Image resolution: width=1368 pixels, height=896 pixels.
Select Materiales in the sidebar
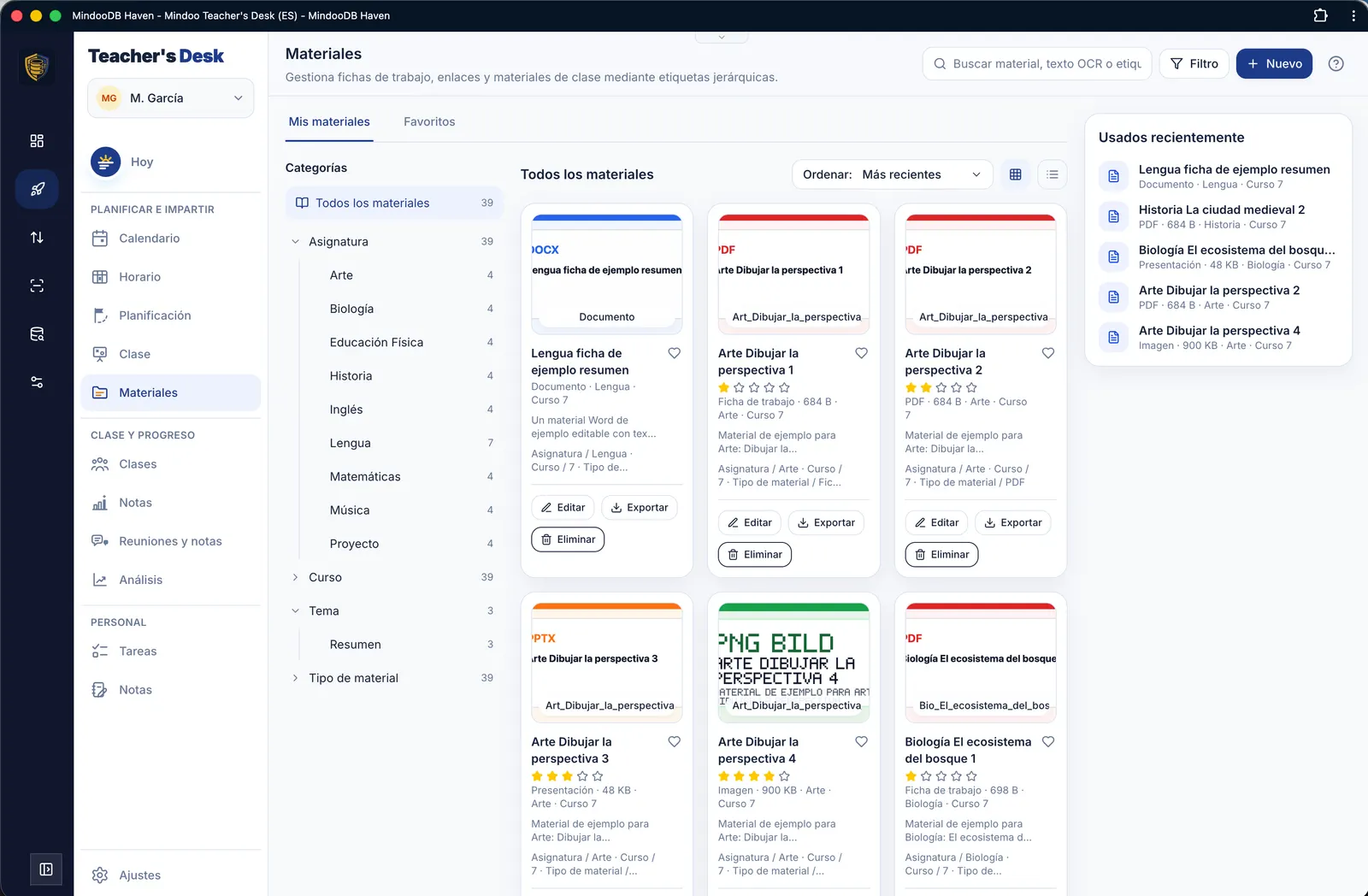(171, 392)
